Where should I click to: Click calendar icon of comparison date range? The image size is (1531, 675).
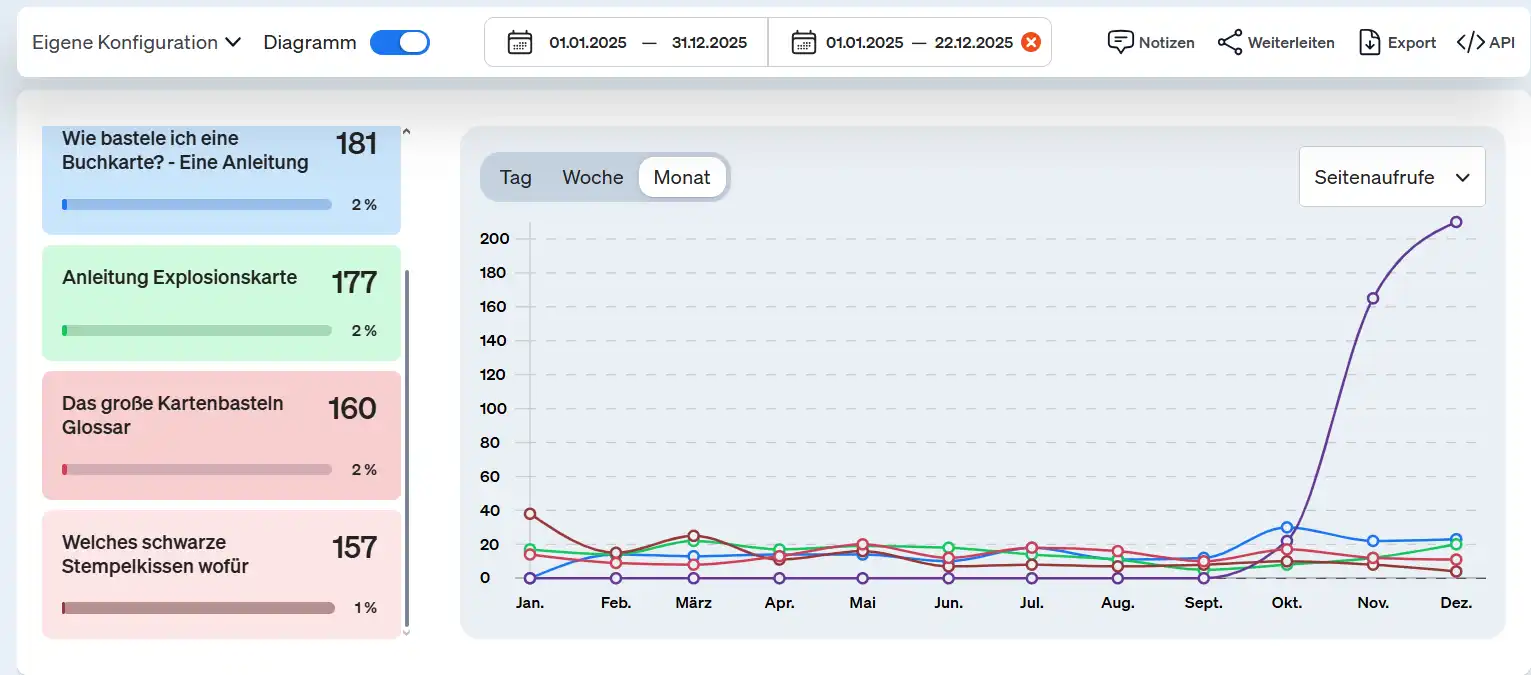pos(803,42)
